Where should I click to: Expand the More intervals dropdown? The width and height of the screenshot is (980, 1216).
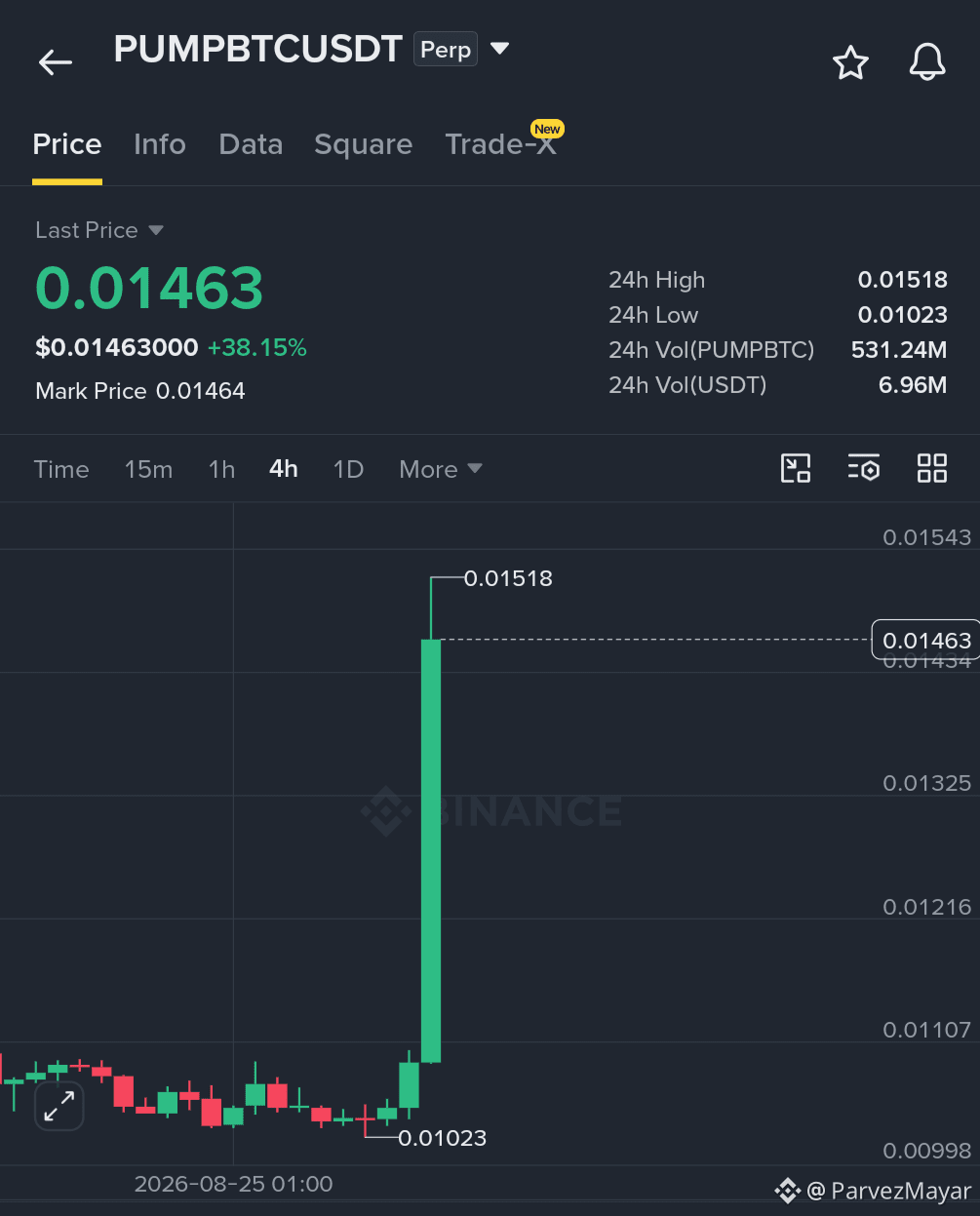(x=441, y=469)
